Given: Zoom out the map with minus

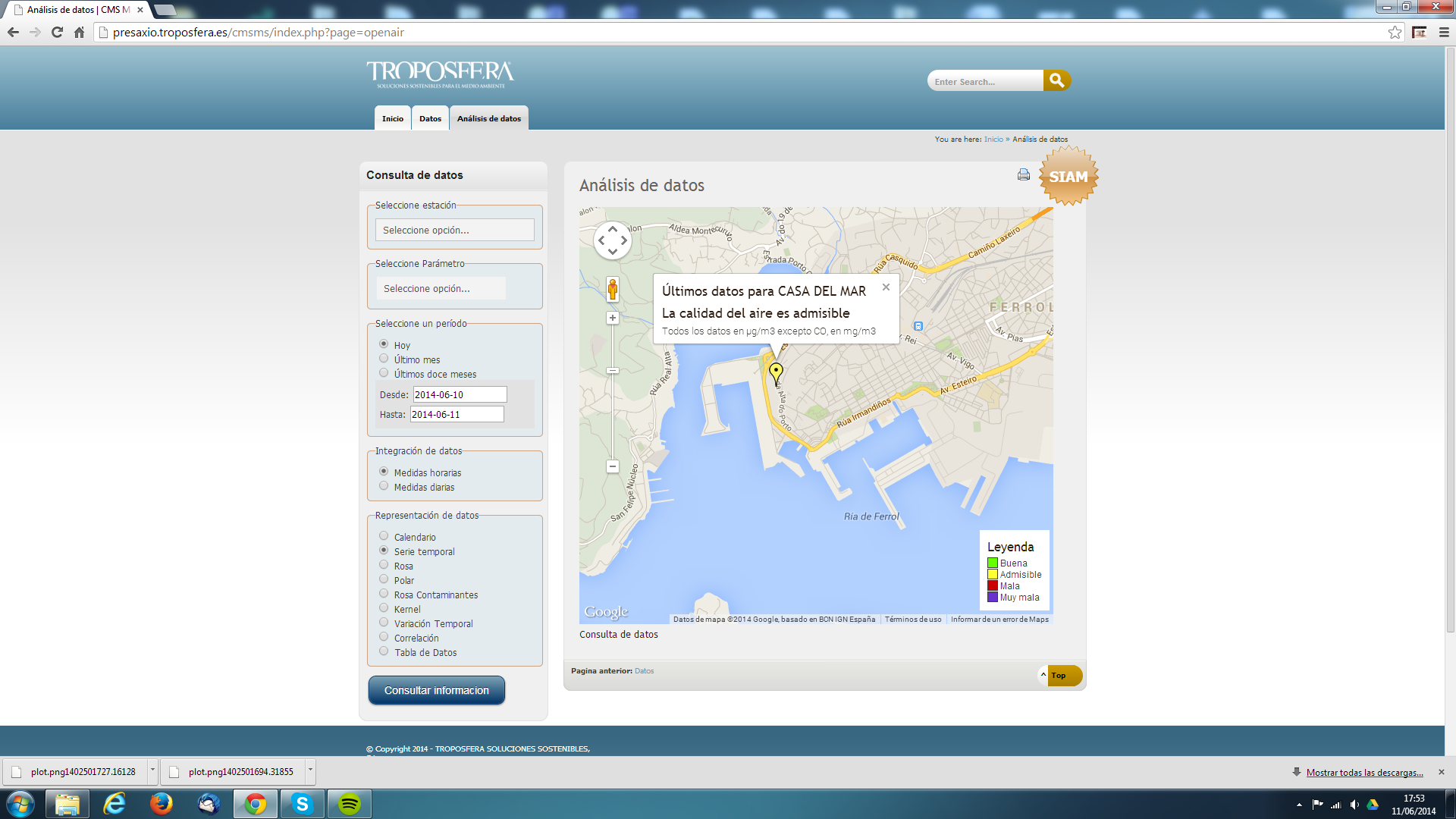Looking at the screenshot, I should click(613, 466).
